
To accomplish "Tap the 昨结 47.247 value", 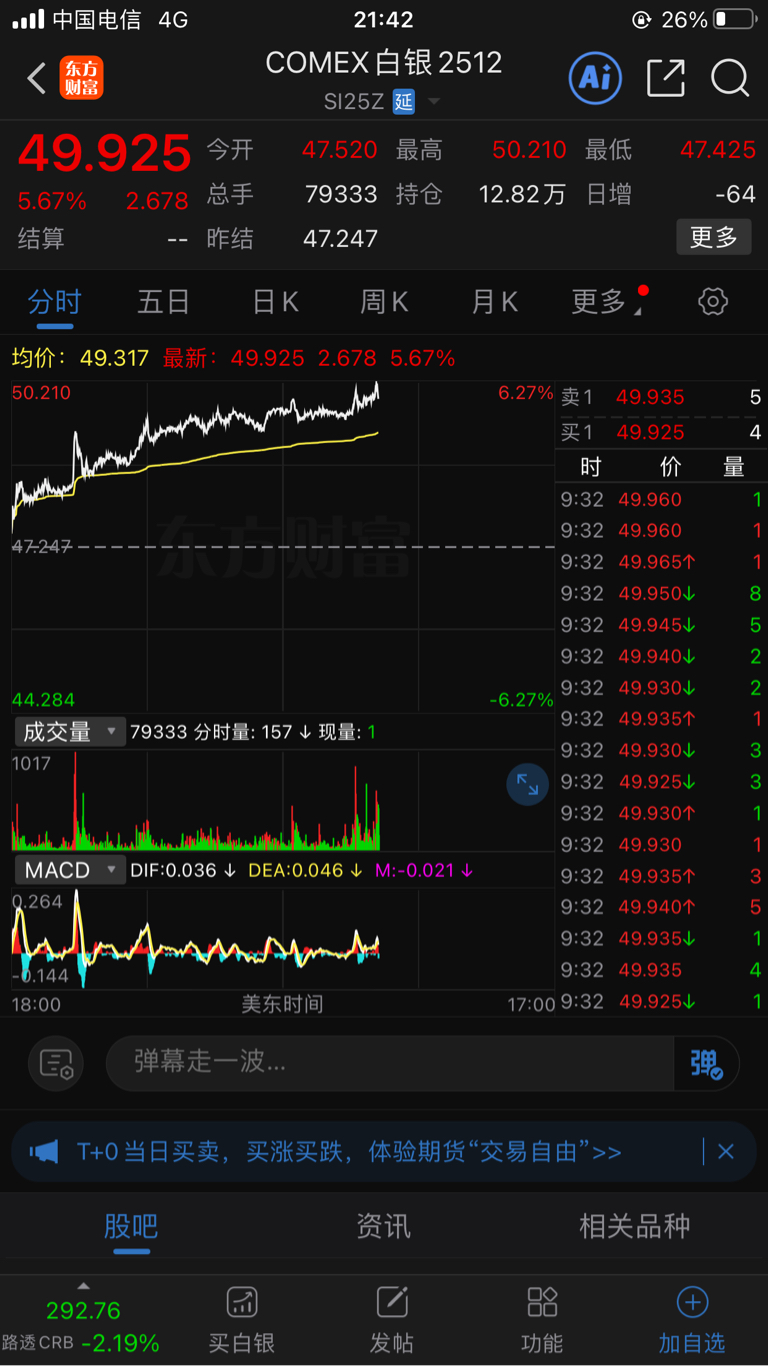I will (x=340, y=238).
